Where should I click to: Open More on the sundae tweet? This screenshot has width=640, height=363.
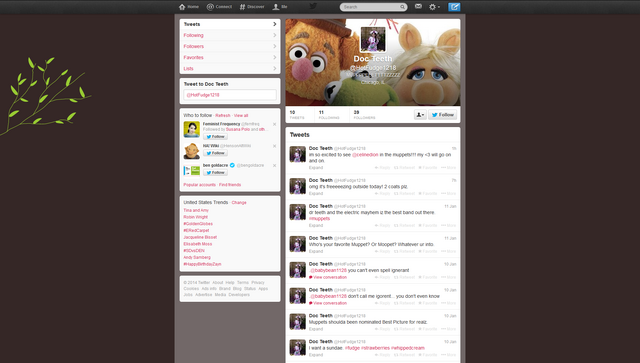point(448,355)
